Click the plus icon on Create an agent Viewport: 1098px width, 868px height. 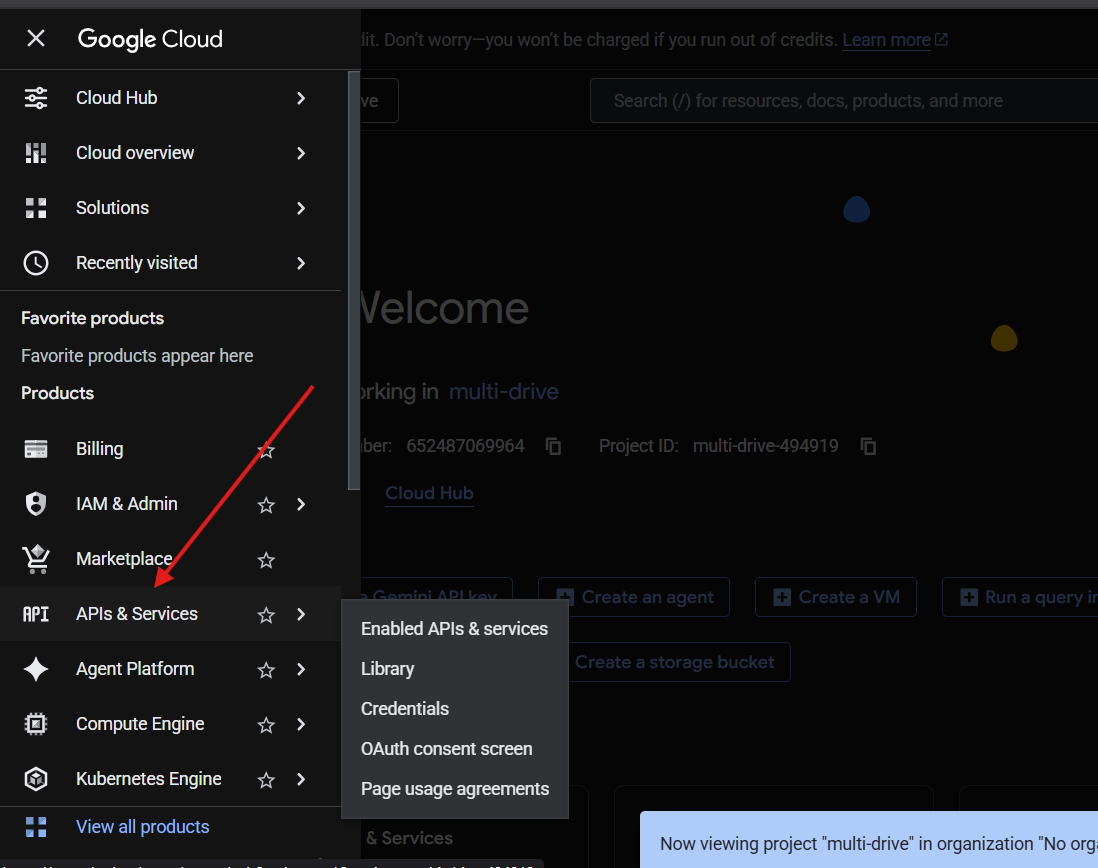[x=565, y=597]
